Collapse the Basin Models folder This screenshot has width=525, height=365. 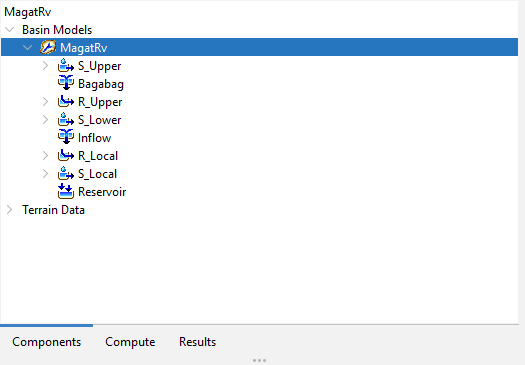point(10,29)
